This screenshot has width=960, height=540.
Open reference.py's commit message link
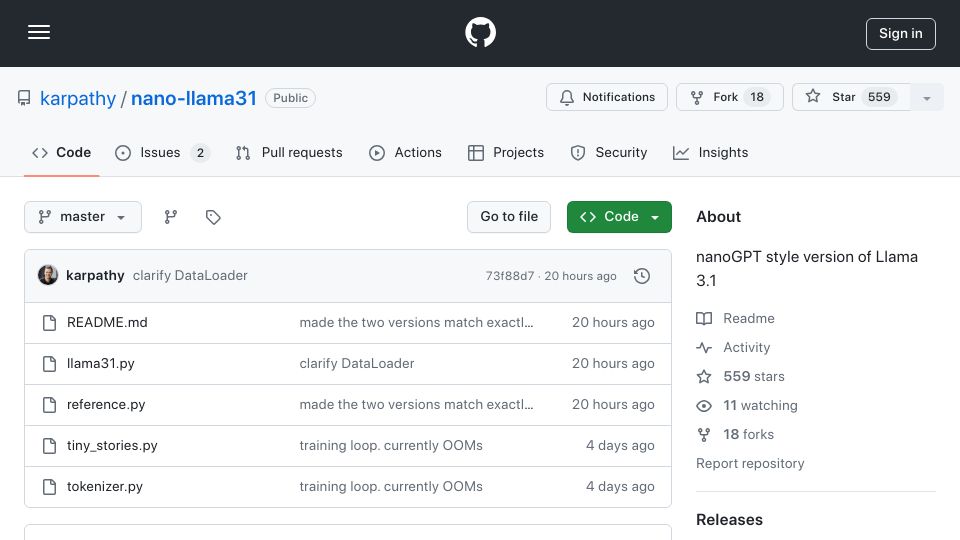coord(416,405)
